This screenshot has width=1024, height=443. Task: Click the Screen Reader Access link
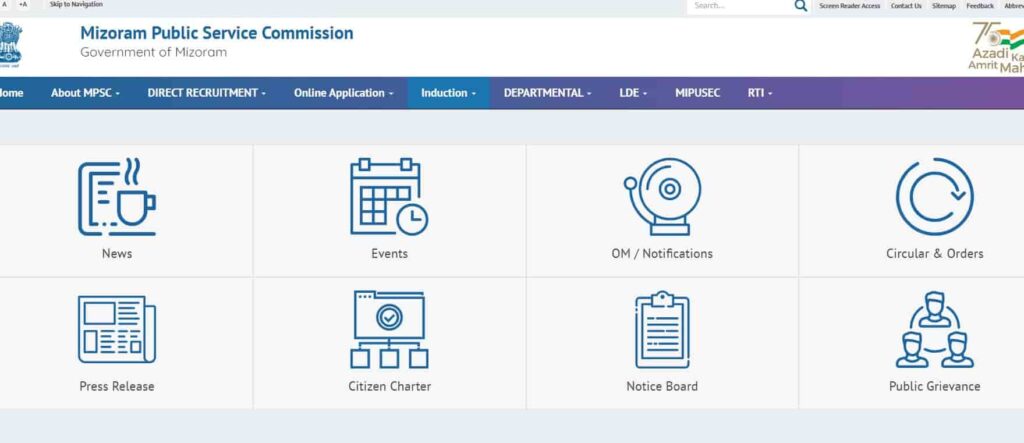tap(849, 6)
